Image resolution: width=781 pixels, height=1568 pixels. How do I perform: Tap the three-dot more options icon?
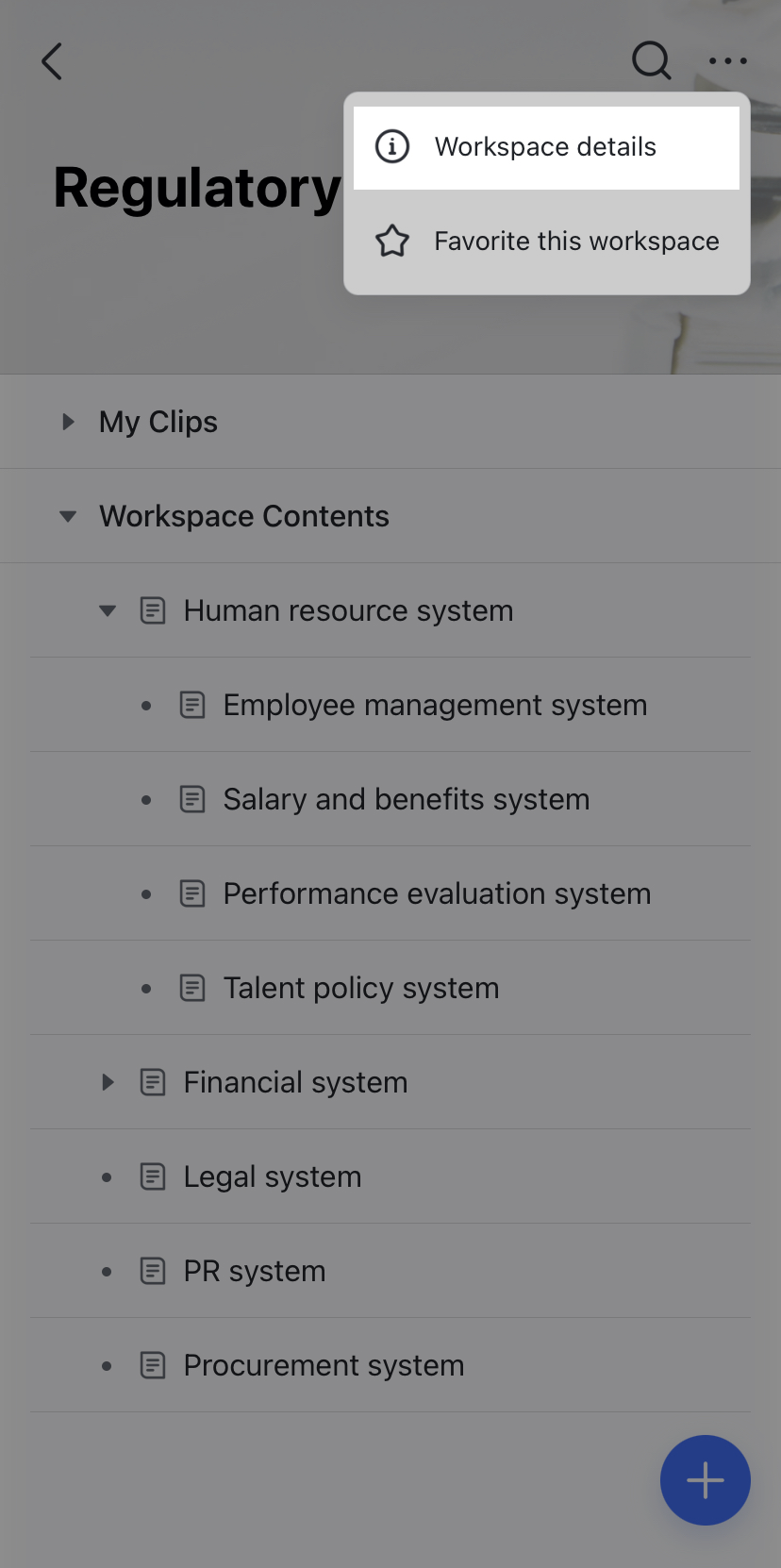728,61
